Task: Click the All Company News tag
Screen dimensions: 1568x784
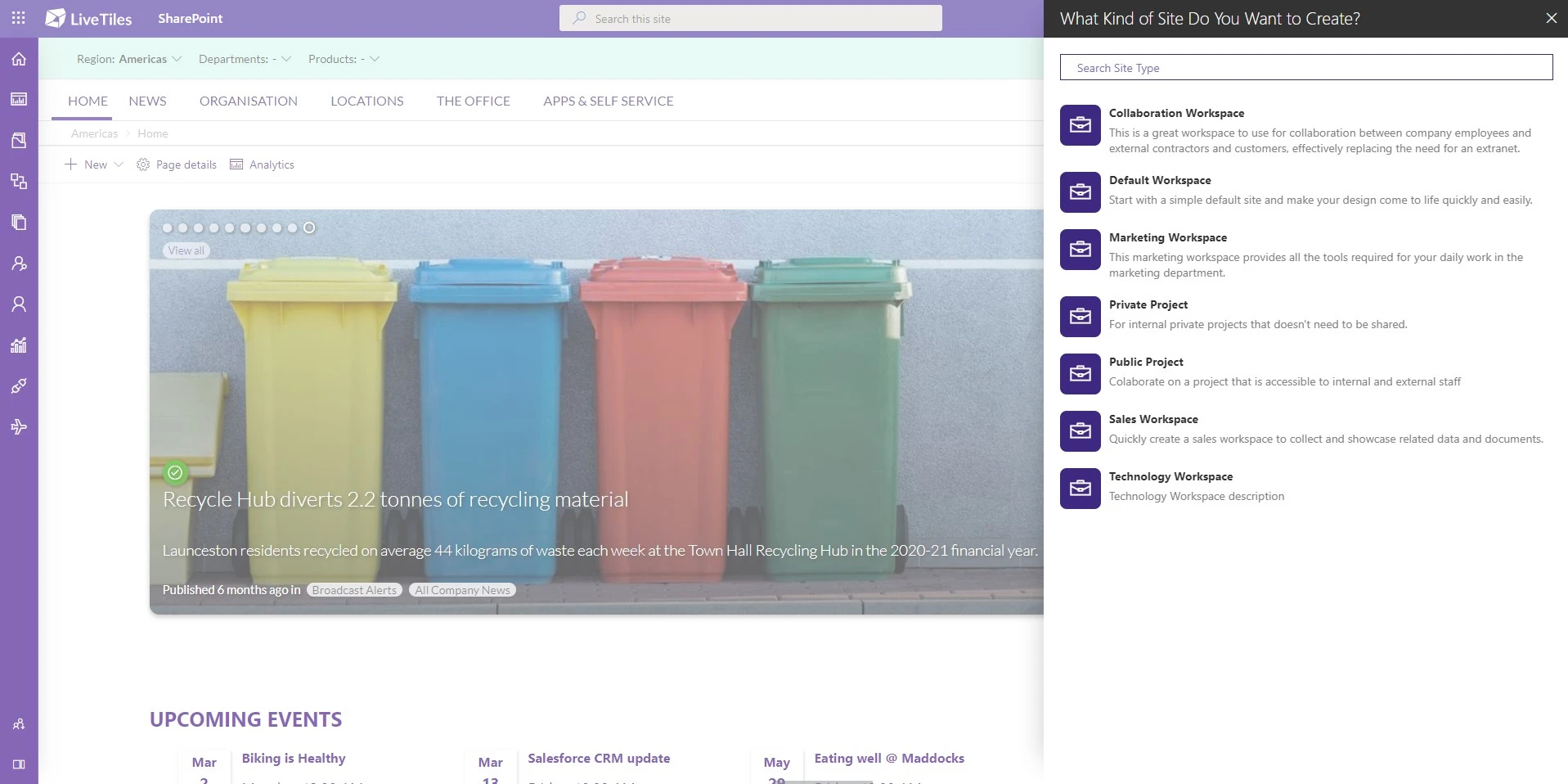Action: click(x=462, y=590)
